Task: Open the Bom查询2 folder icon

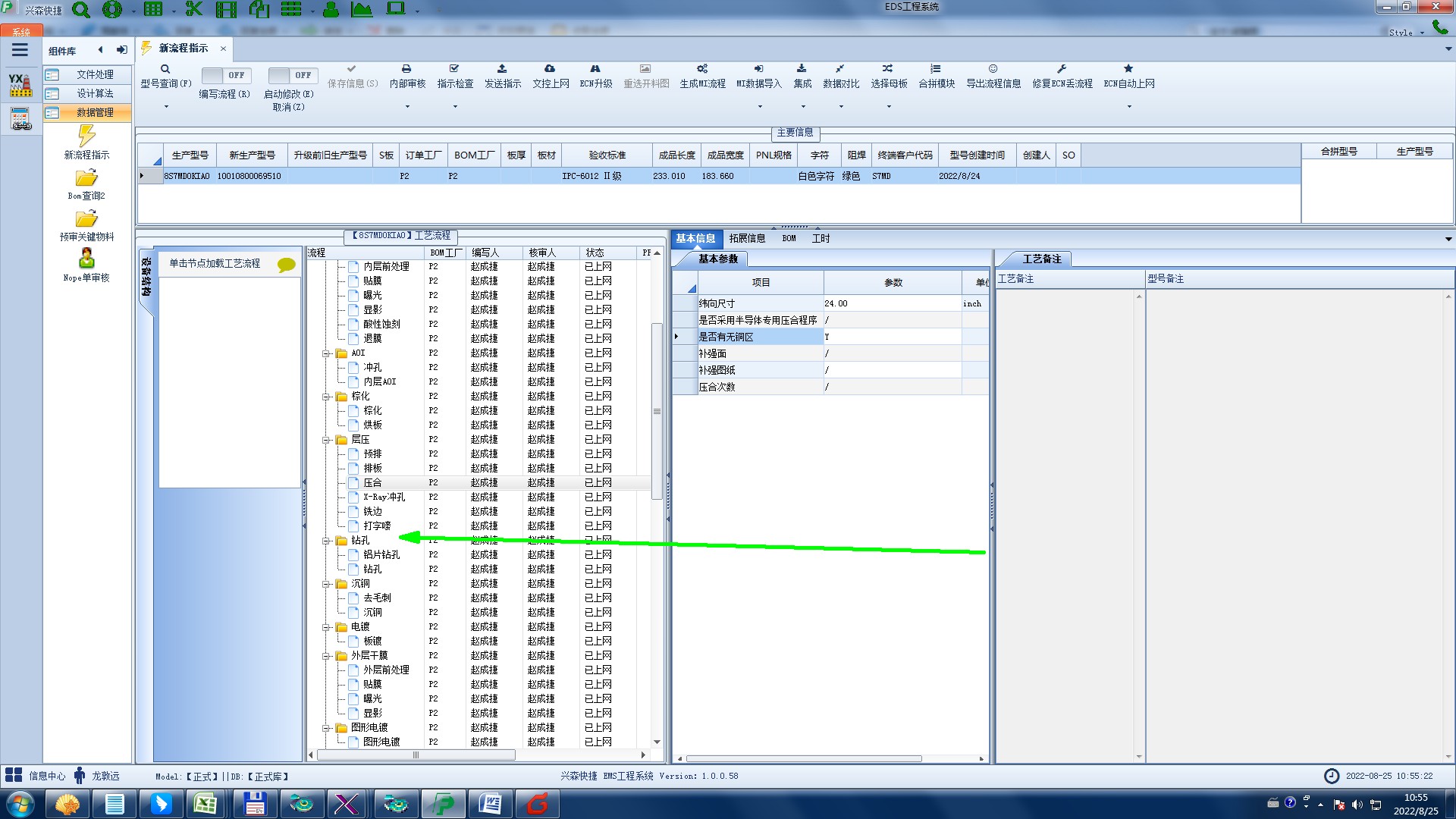Action: [x=86, y=178]
